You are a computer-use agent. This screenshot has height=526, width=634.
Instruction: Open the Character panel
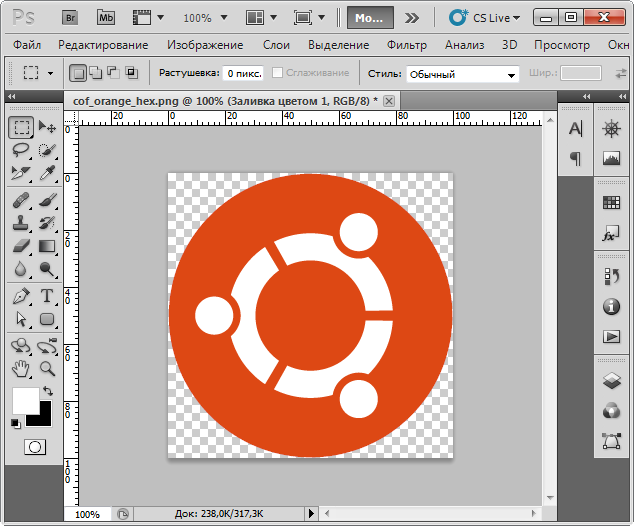[575, 129]
